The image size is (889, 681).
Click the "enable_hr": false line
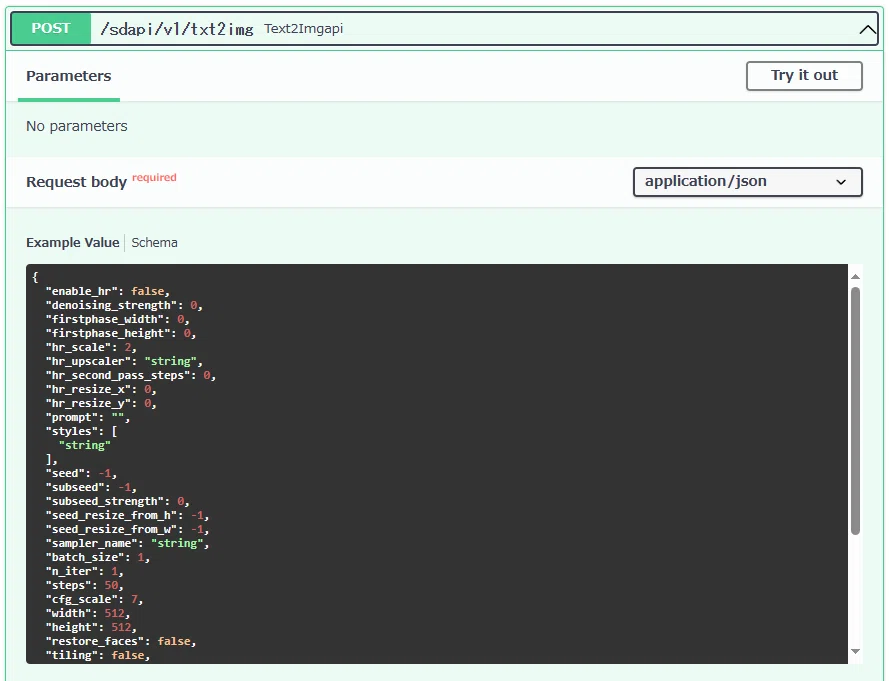[108, 291]
